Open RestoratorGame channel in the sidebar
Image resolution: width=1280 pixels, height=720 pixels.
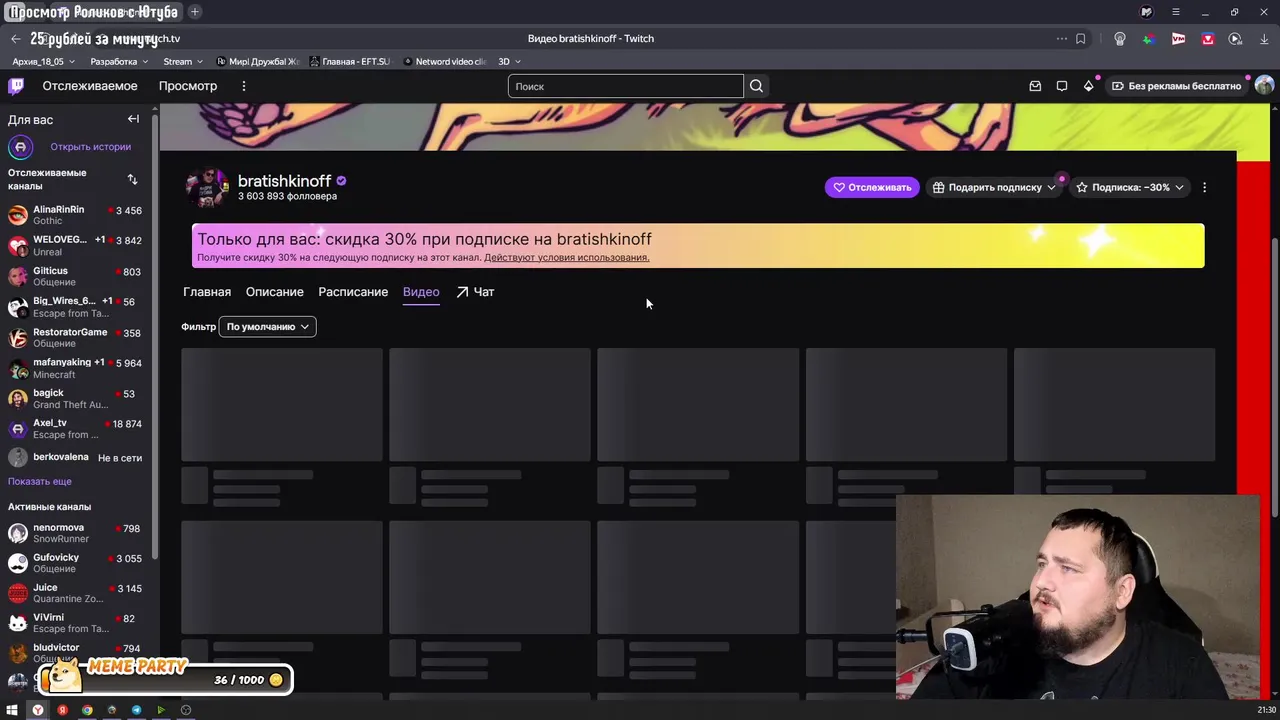[x=75, y=337]
